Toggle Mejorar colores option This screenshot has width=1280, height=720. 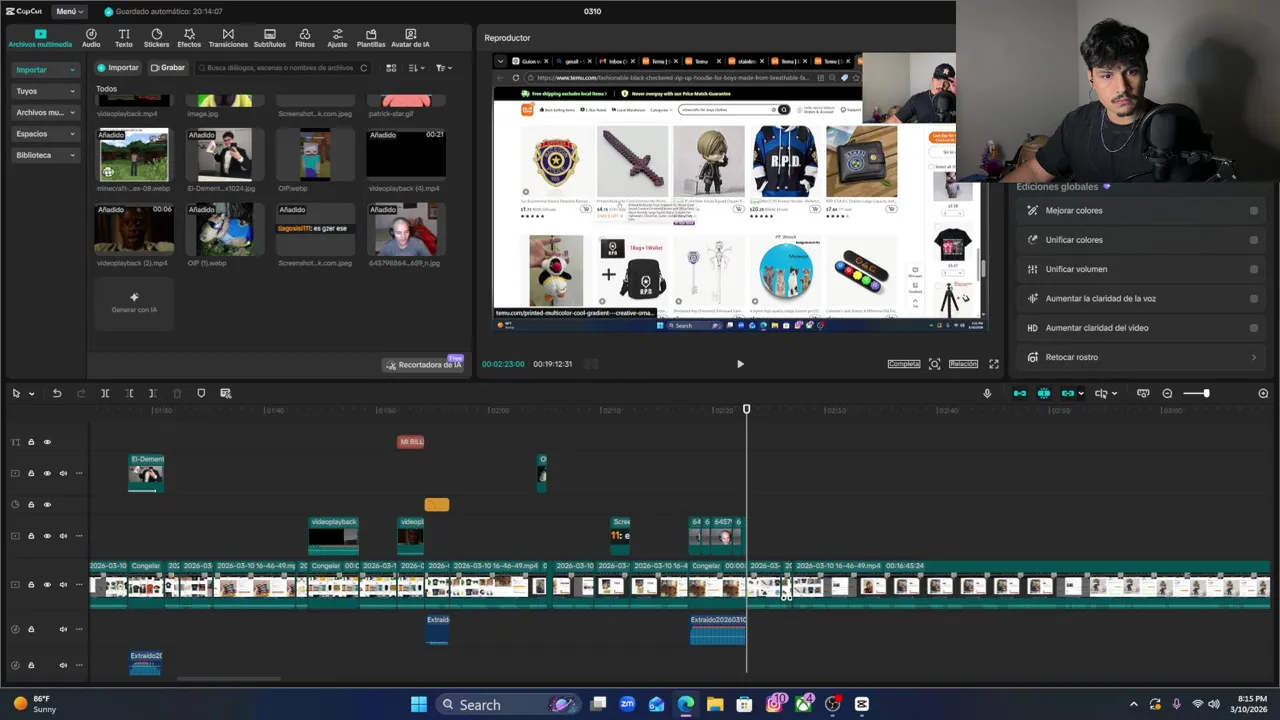point(1253,211)
